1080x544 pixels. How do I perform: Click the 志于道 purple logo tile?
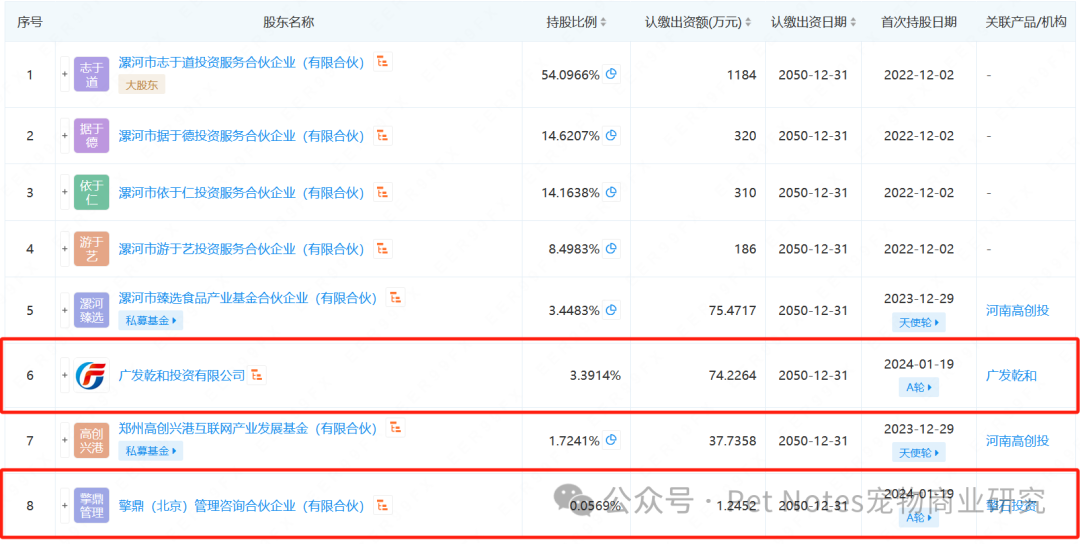(91, 74)
